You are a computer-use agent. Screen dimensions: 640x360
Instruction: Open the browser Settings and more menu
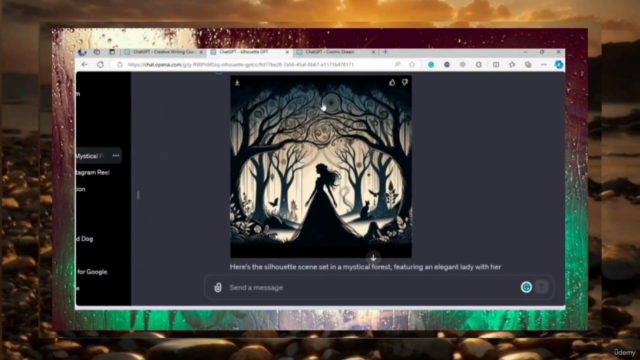pyautogui.click(x=544, y=64)
